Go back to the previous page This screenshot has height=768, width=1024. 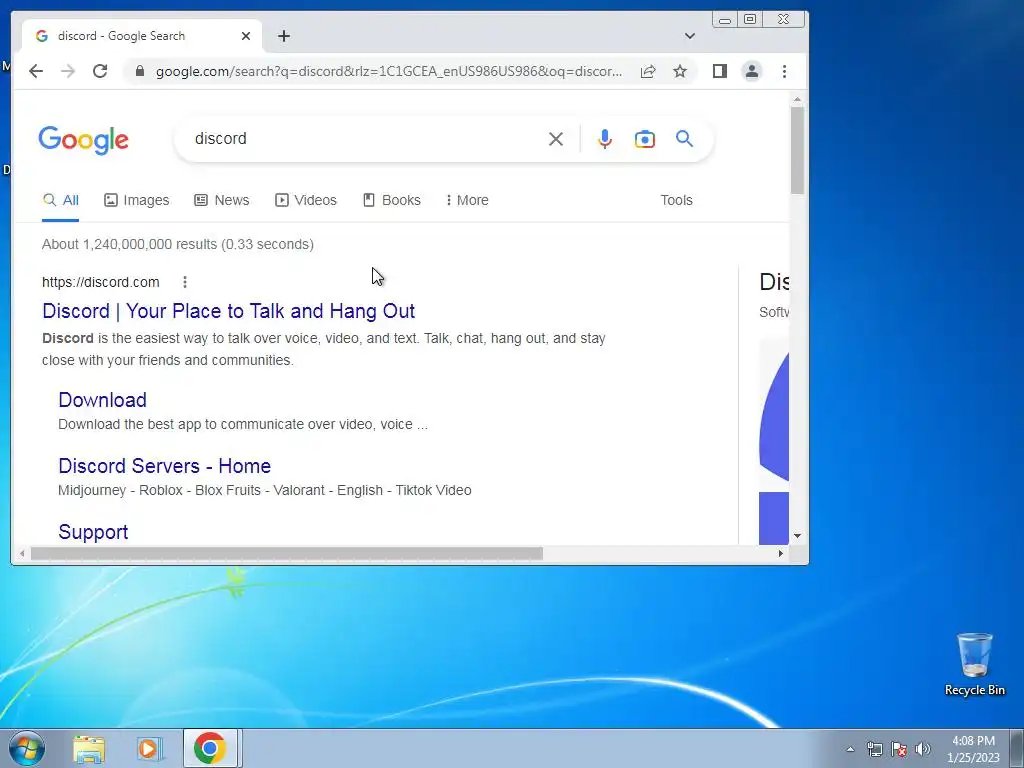pos(36,71)
